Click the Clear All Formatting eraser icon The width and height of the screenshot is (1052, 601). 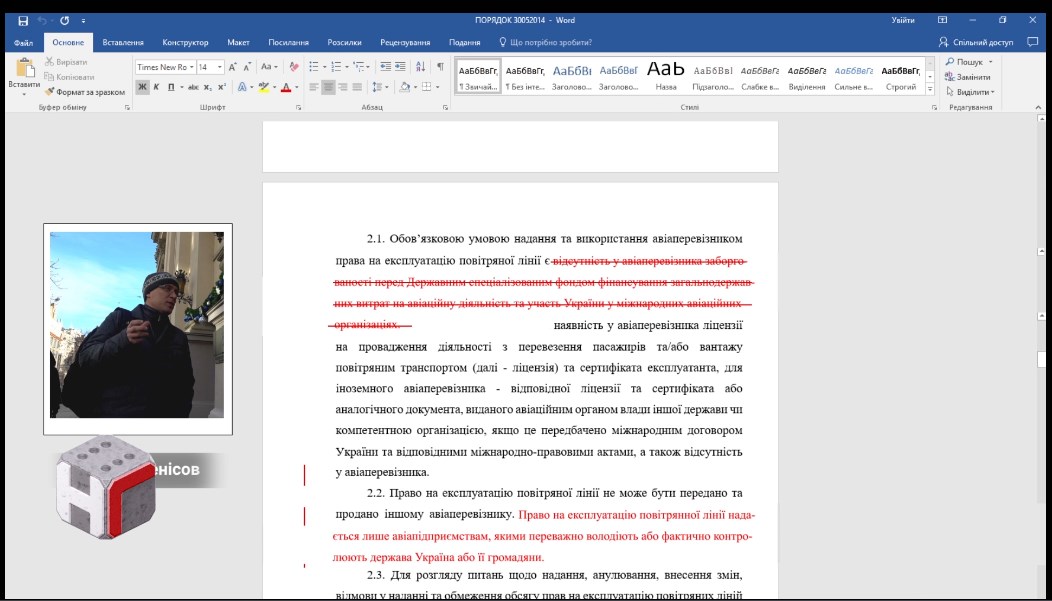pos(294,67)
